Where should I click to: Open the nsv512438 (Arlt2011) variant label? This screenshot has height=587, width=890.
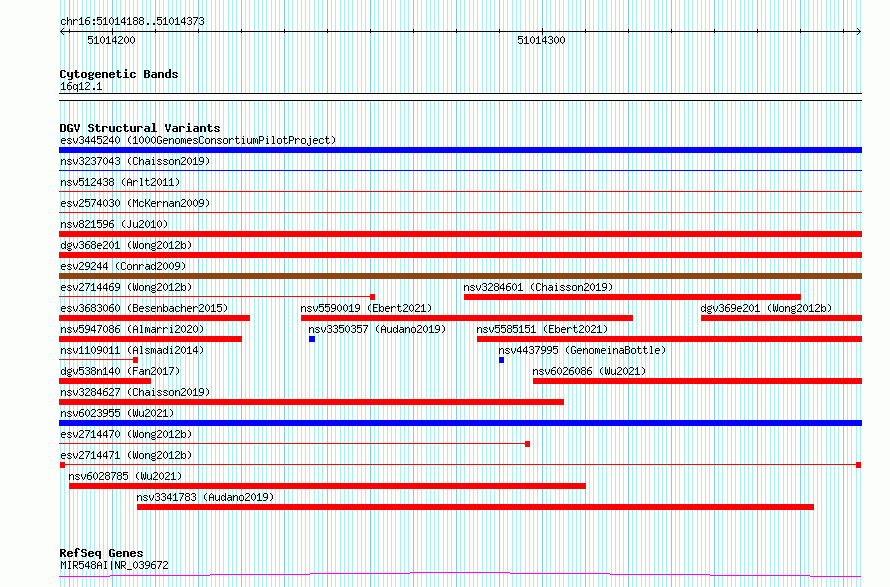click(120, 182)
